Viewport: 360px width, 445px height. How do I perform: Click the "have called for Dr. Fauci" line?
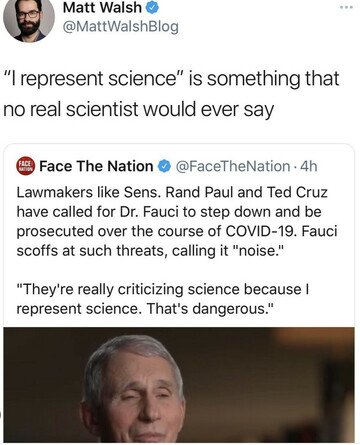click(x=169, y=212)
